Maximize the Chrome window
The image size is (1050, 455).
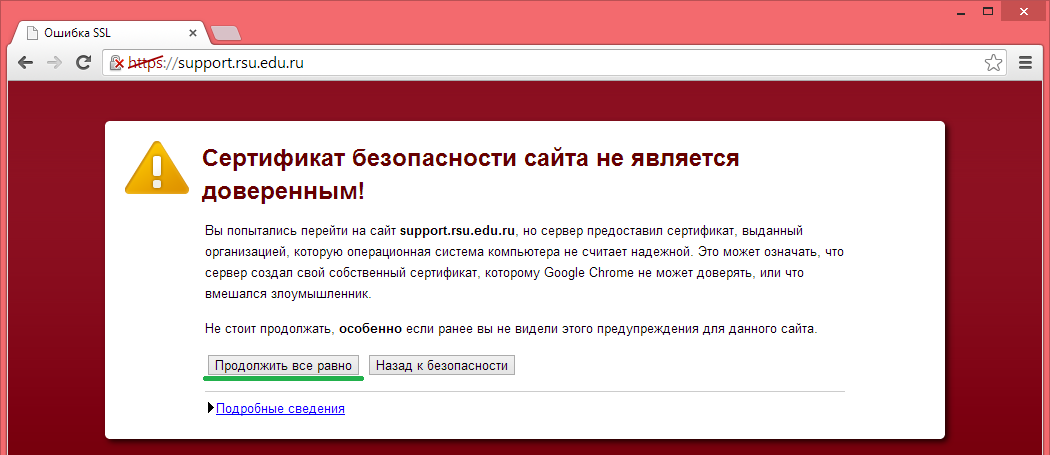pos(988,11)
